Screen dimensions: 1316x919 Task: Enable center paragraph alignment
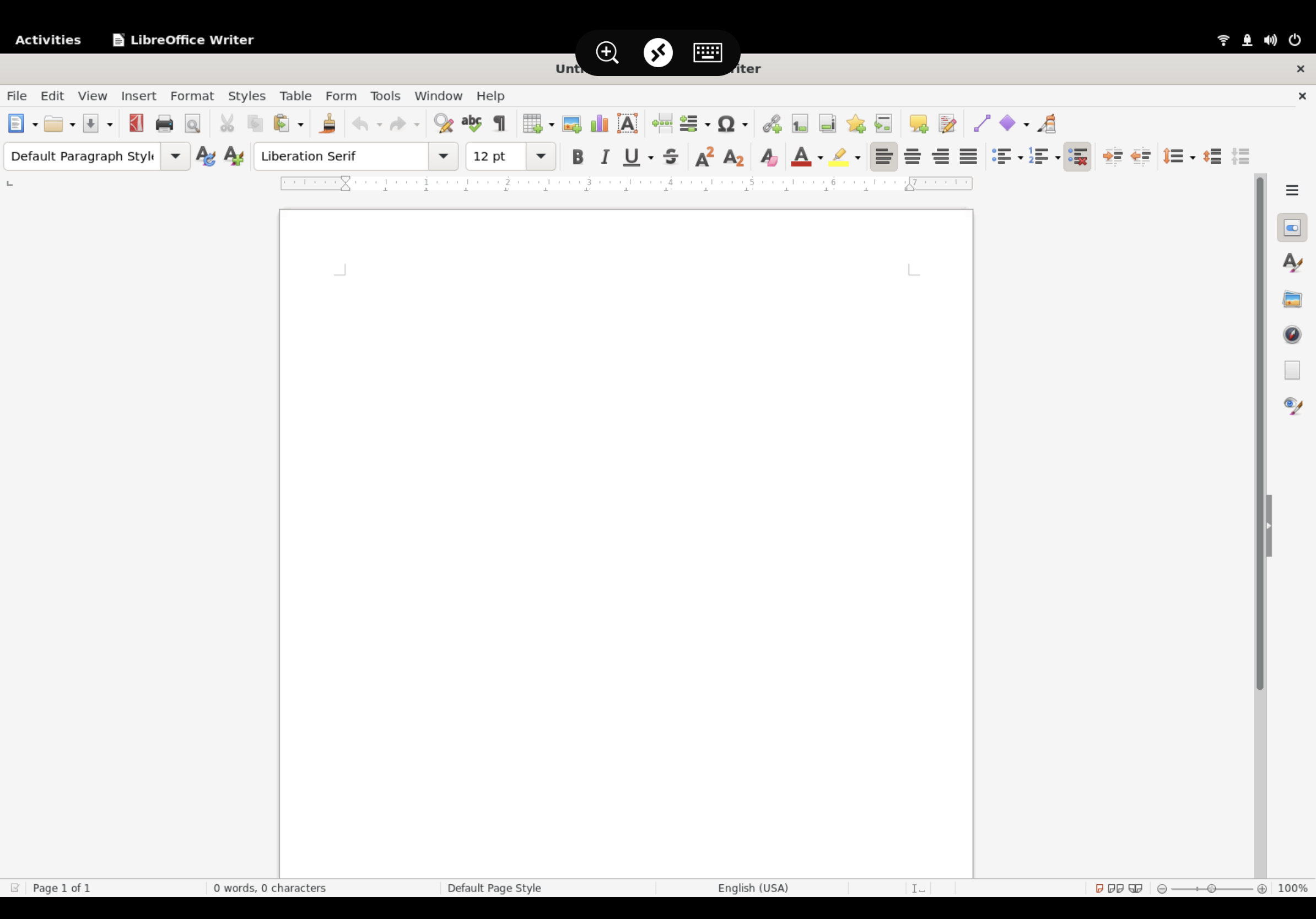(x=912, y=156)
